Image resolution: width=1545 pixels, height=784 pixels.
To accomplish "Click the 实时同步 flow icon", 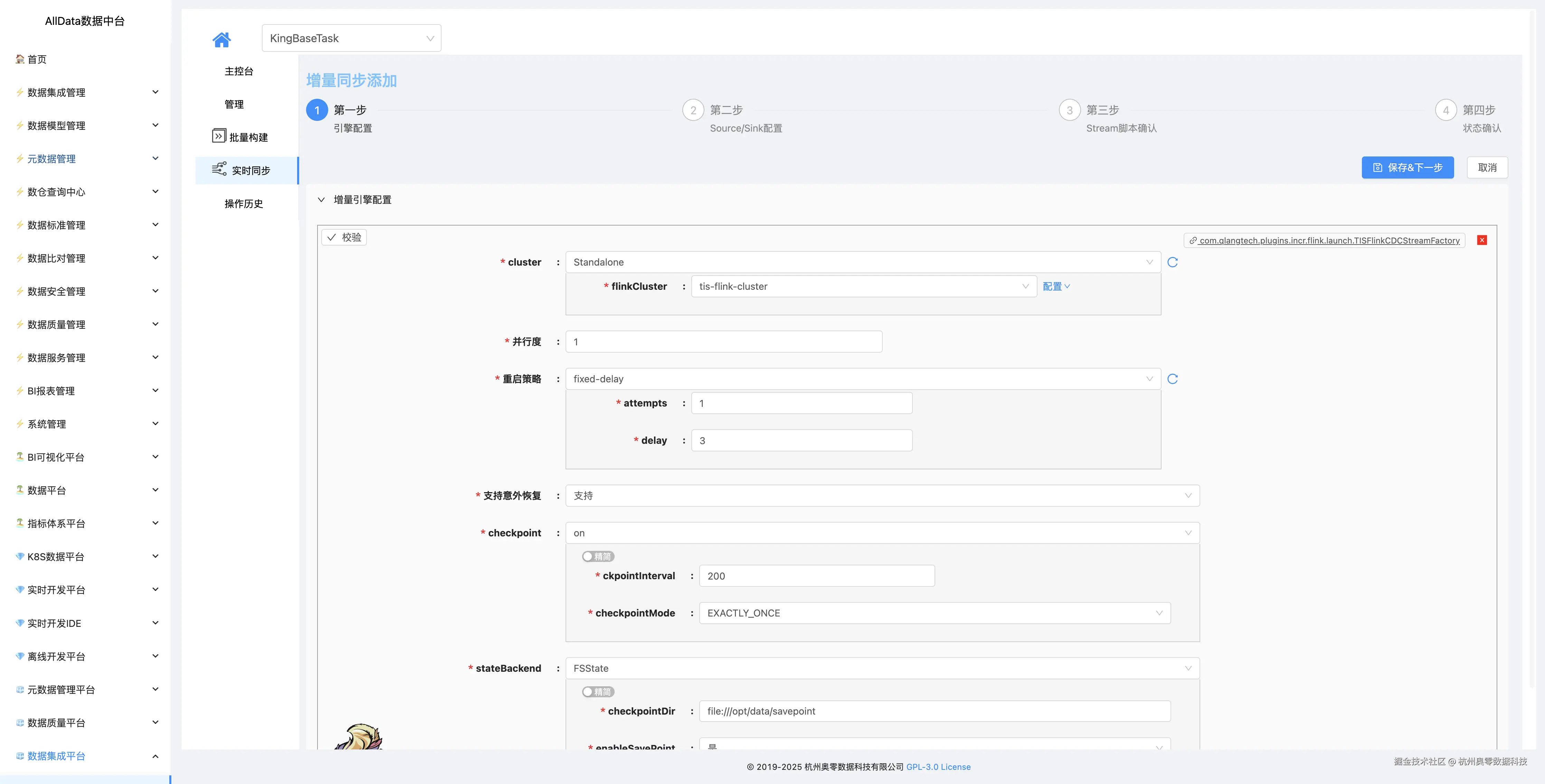I will [219, 169].
